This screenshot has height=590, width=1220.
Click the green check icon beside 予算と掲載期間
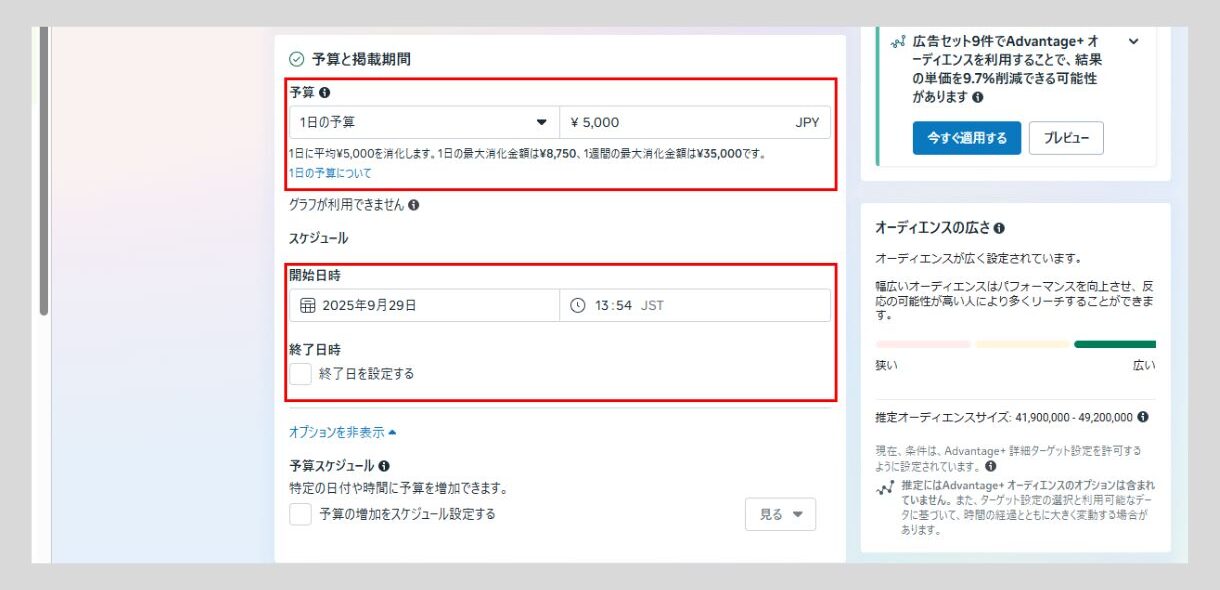coord(296,59)
